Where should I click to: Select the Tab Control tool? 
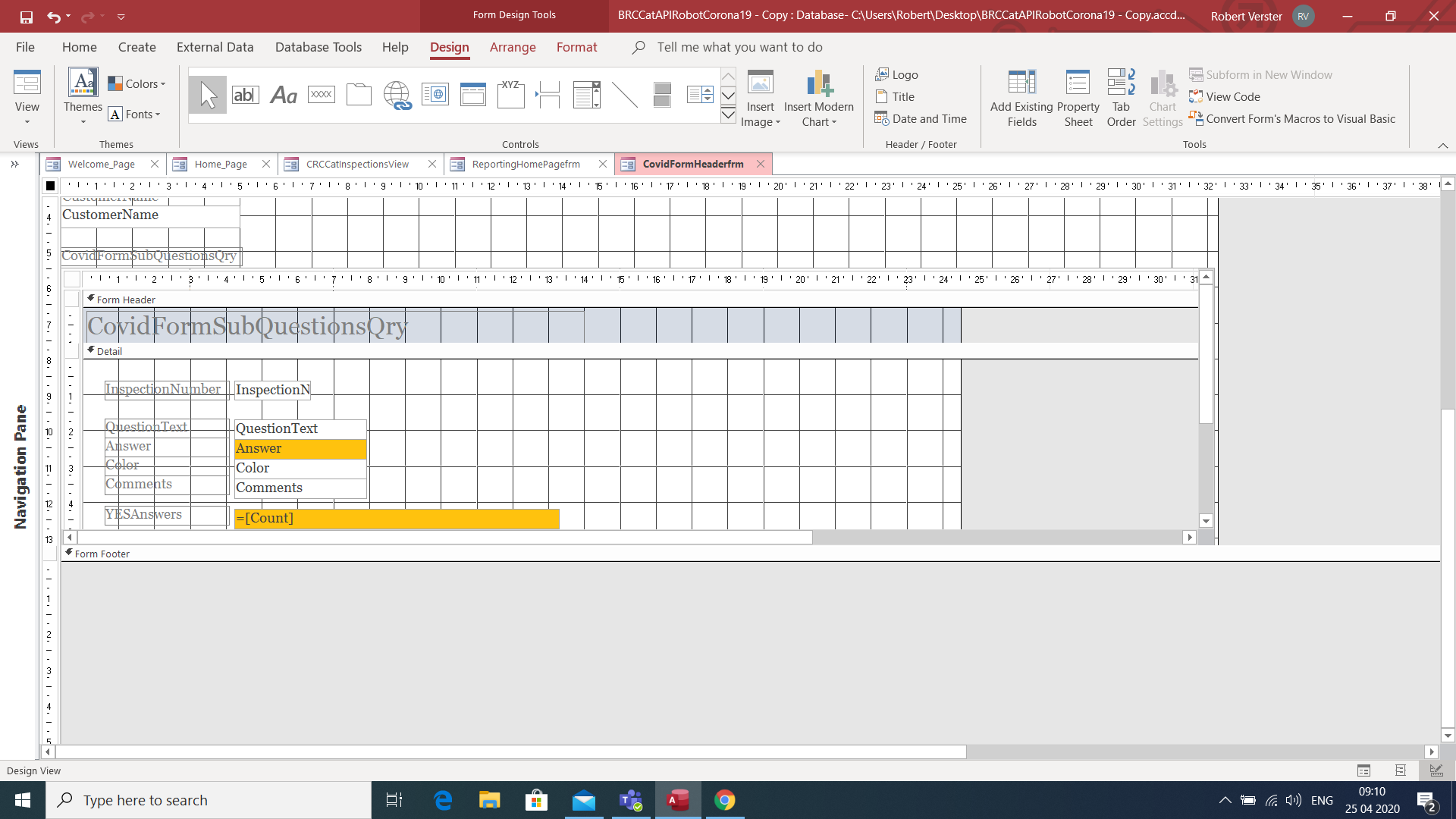(x=359, y=95)
